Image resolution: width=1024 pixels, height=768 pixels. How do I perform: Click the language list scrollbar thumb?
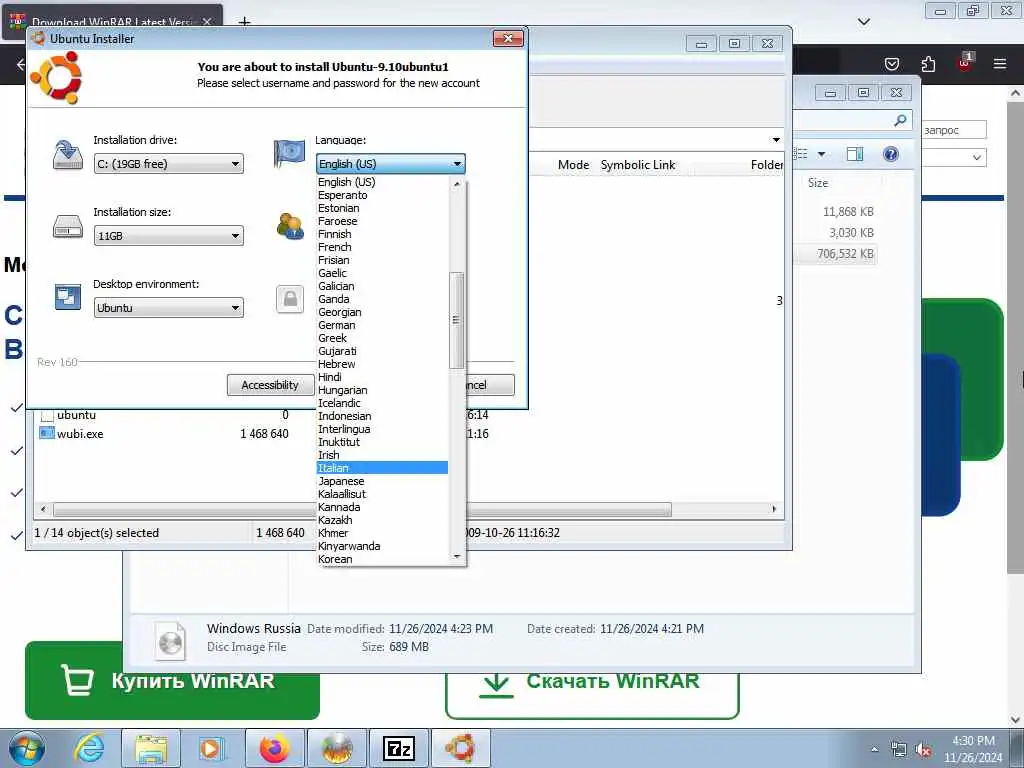click(x=456, y=320)
